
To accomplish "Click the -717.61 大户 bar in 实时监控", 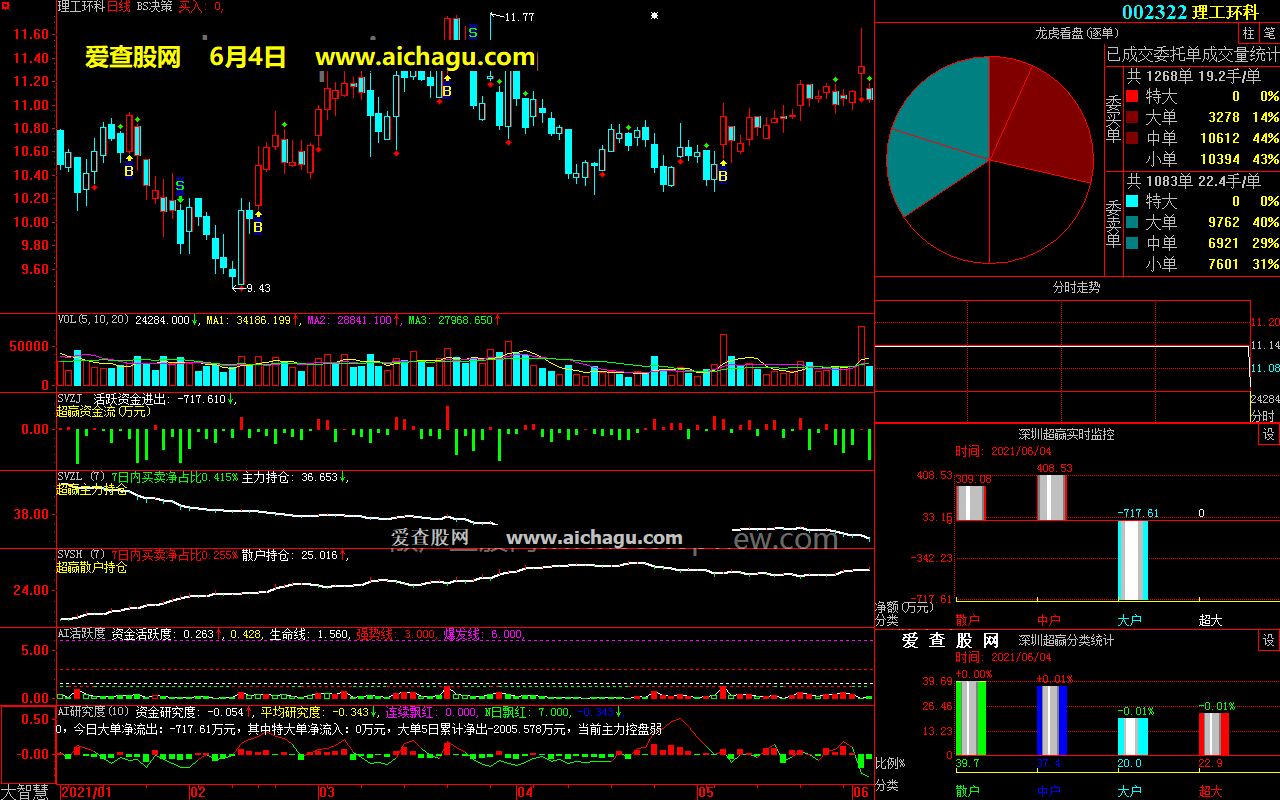I will point(1133,560).
